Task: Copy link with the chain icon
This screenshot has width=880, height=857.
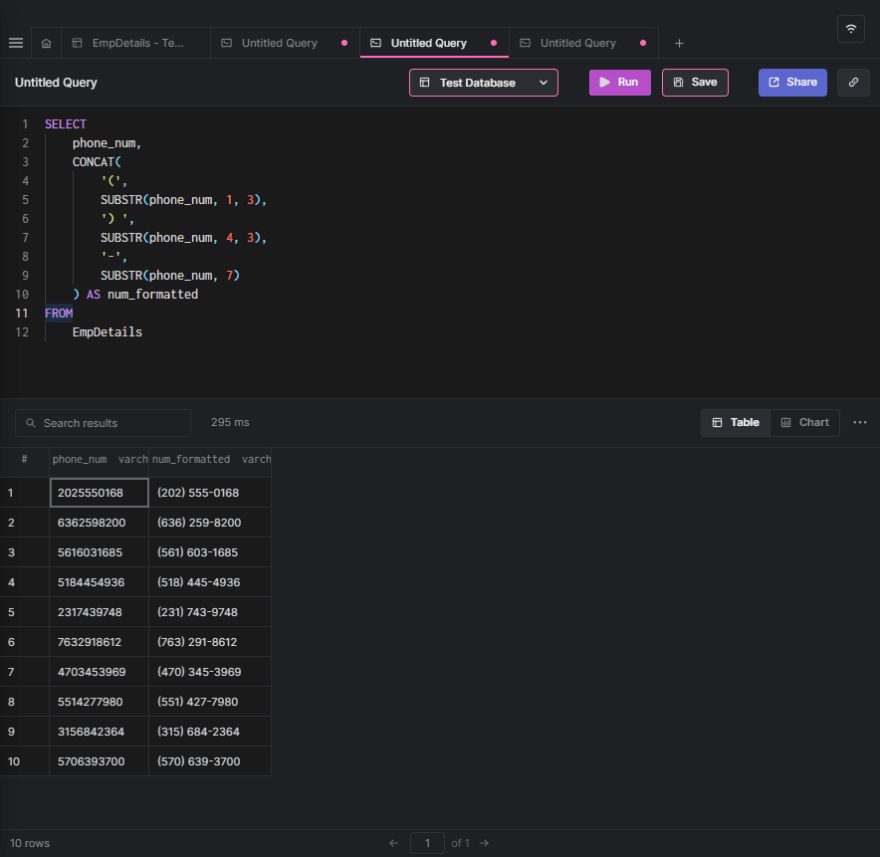Action: coord(853,83)
